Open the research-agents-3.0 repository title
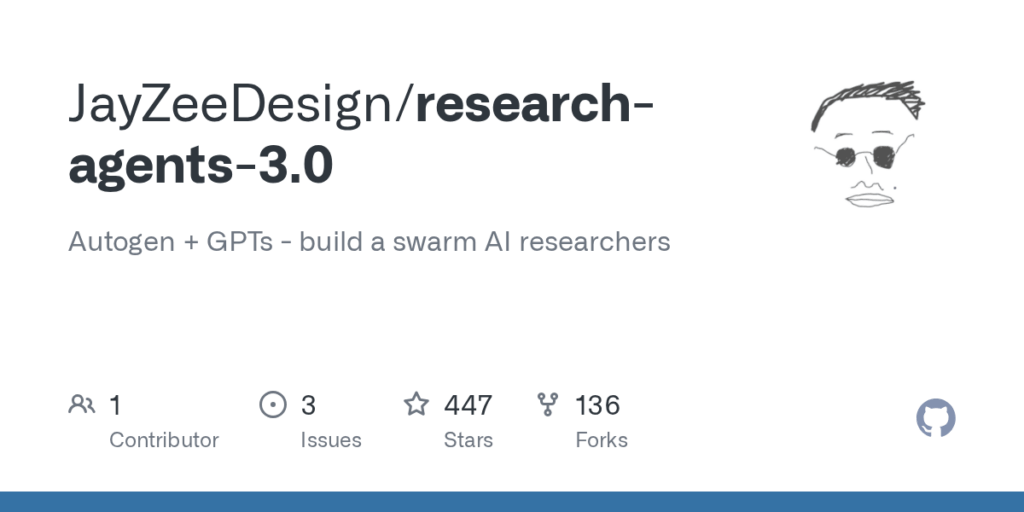Screen dimensions: 1024x512 [x=361, y=135]
